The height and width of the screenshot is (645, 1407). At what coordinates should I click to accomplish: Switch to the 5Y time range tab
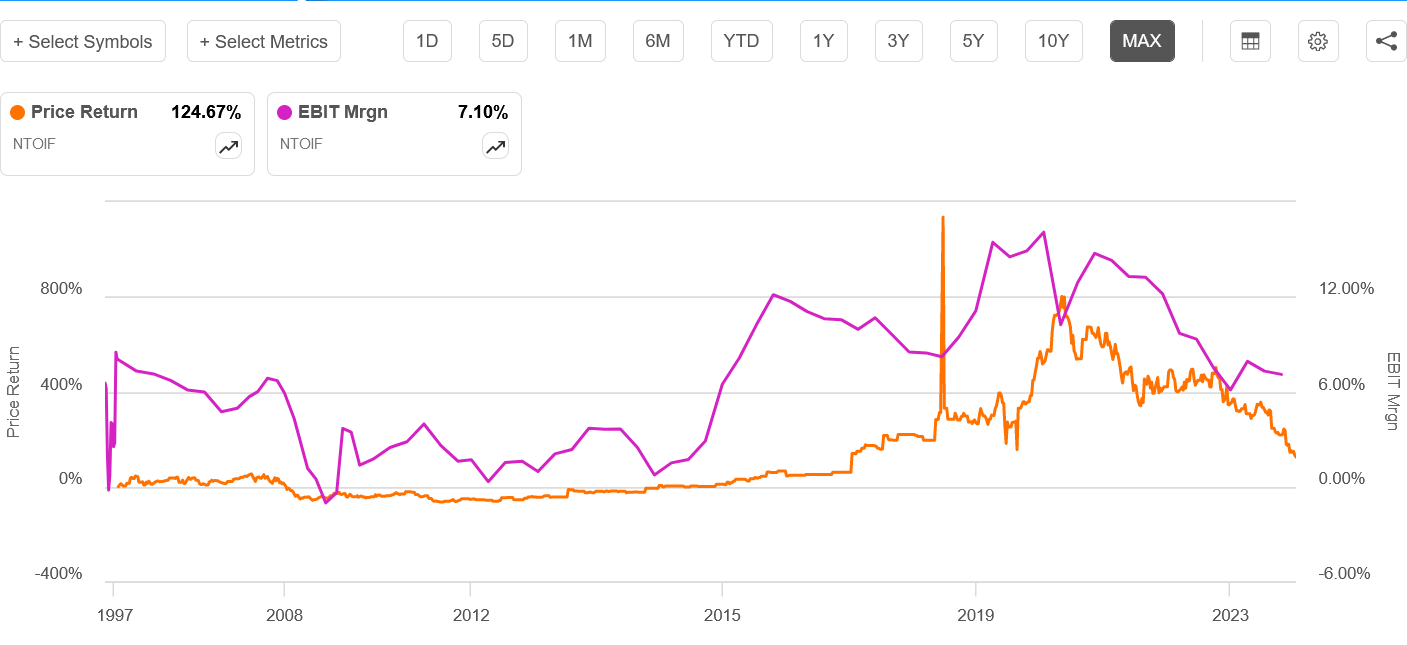point(973,41)
